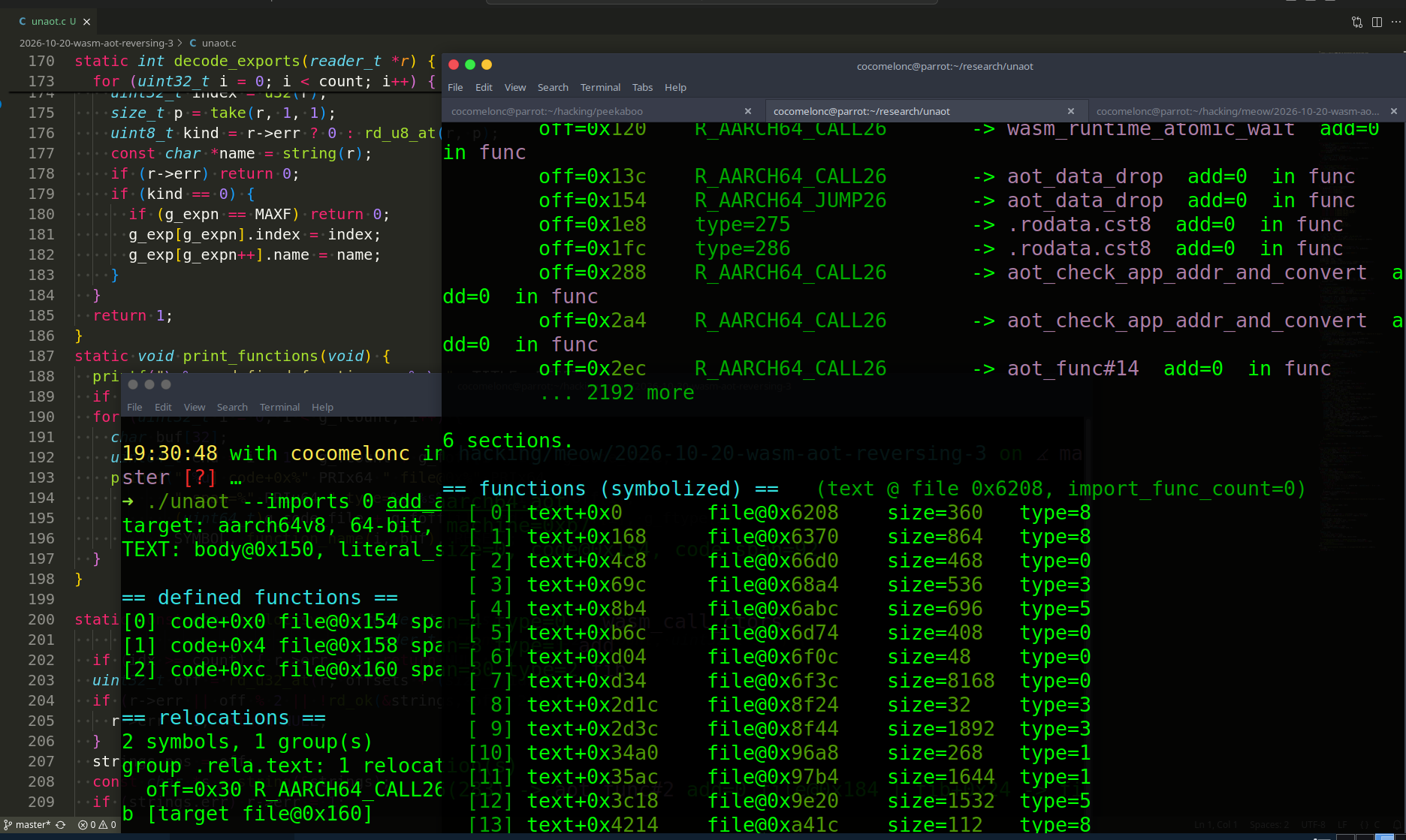Image resolution: width=1406 pixels, height=840 pixels.
Task: Open Edit menu in front terminal window
Action: click(x=484, y=87)
